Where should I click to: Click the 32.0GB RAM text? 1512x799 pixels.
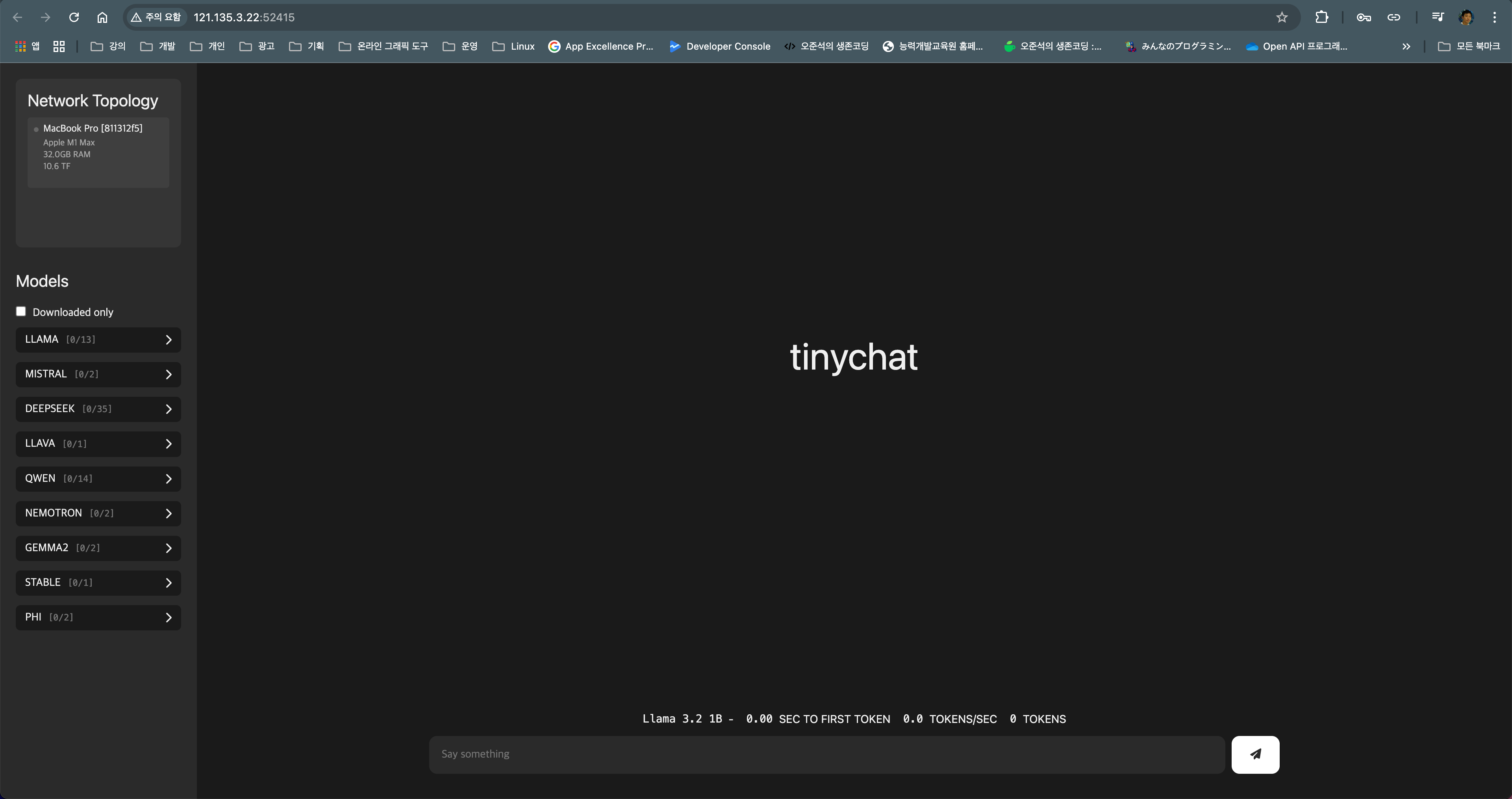tap(67, 154)
